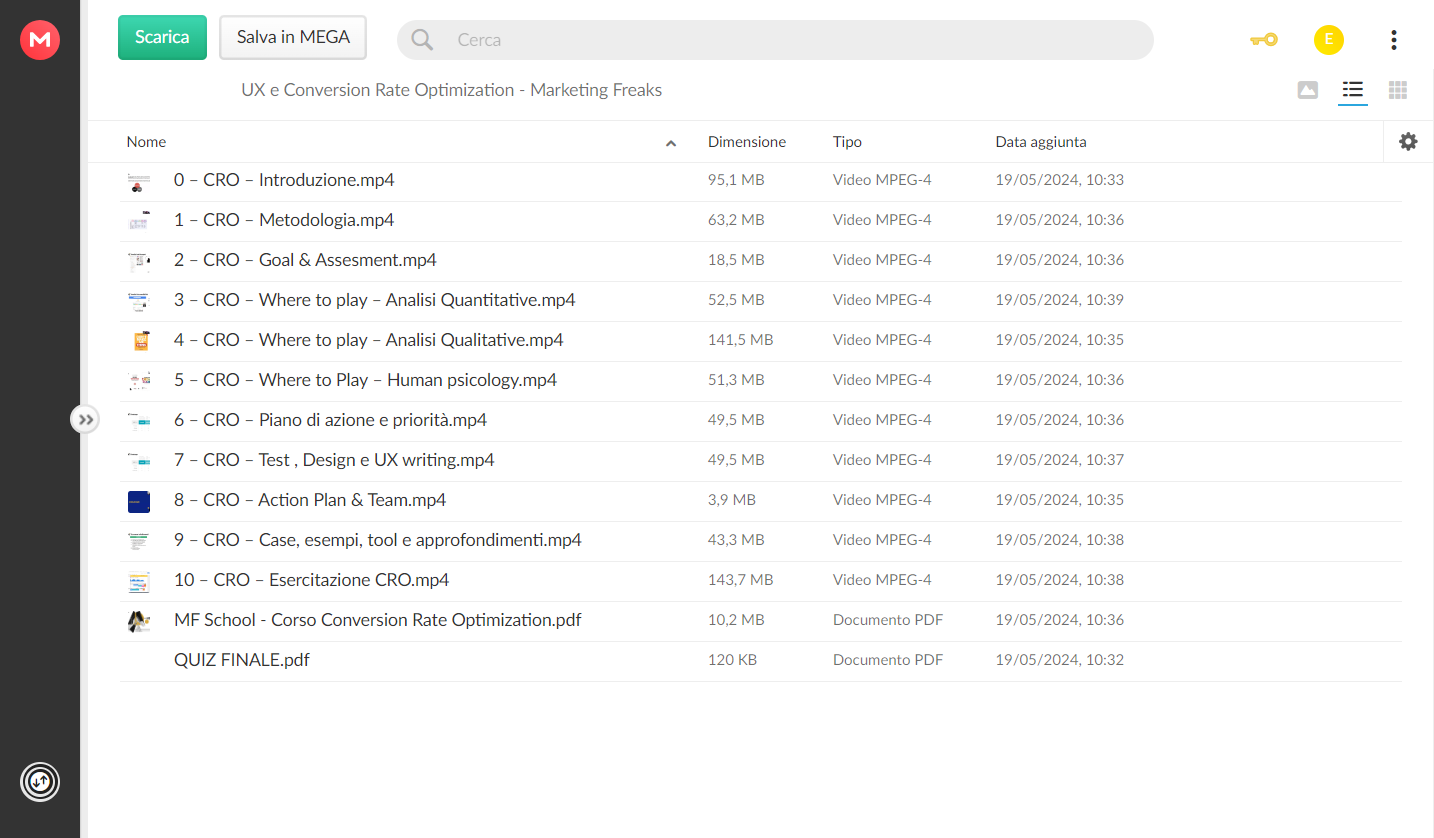Click the Salva in MEGA button

tap(293, 37)
